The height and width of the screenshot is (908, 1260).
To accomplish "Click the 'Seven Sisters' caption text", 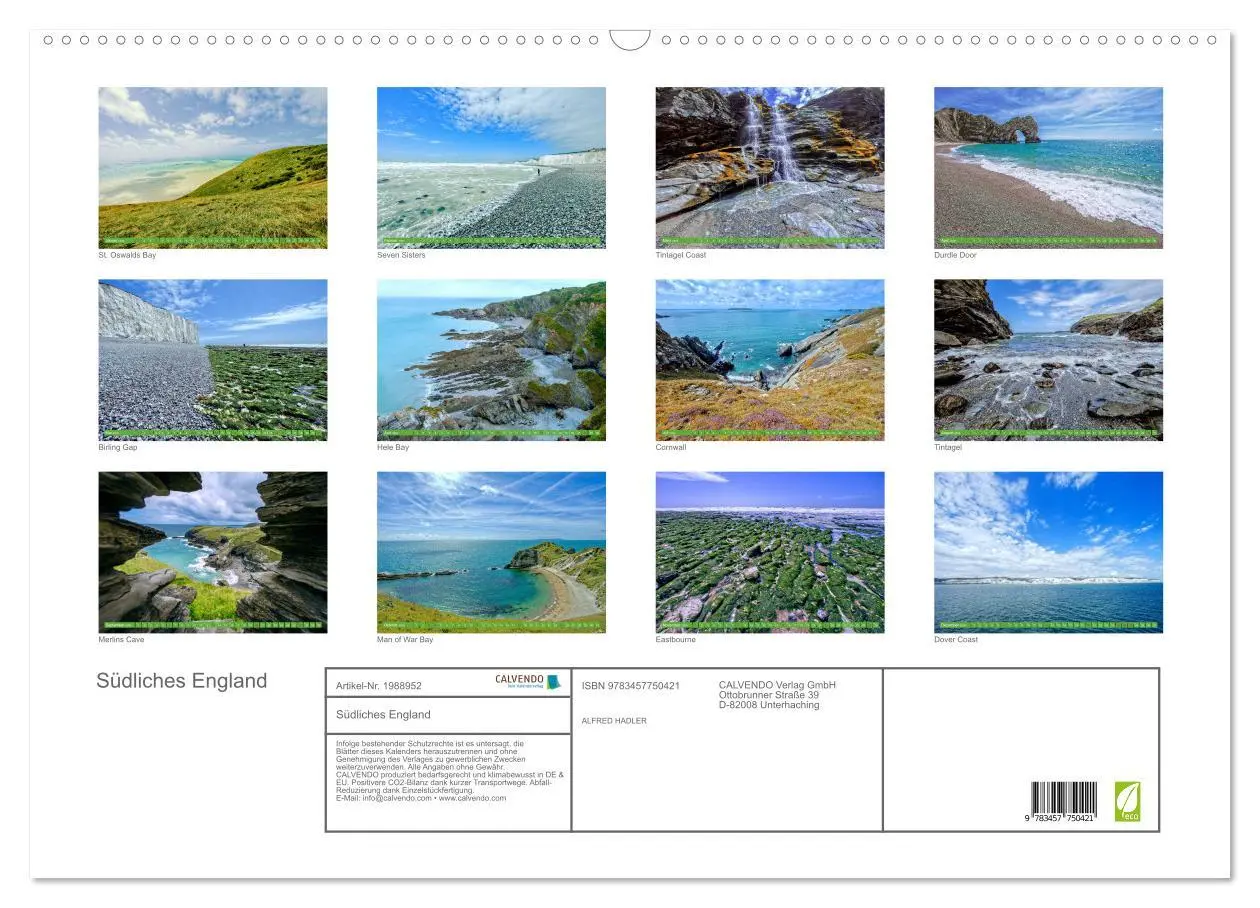I will pyautogui.click(x=401, y=255).
